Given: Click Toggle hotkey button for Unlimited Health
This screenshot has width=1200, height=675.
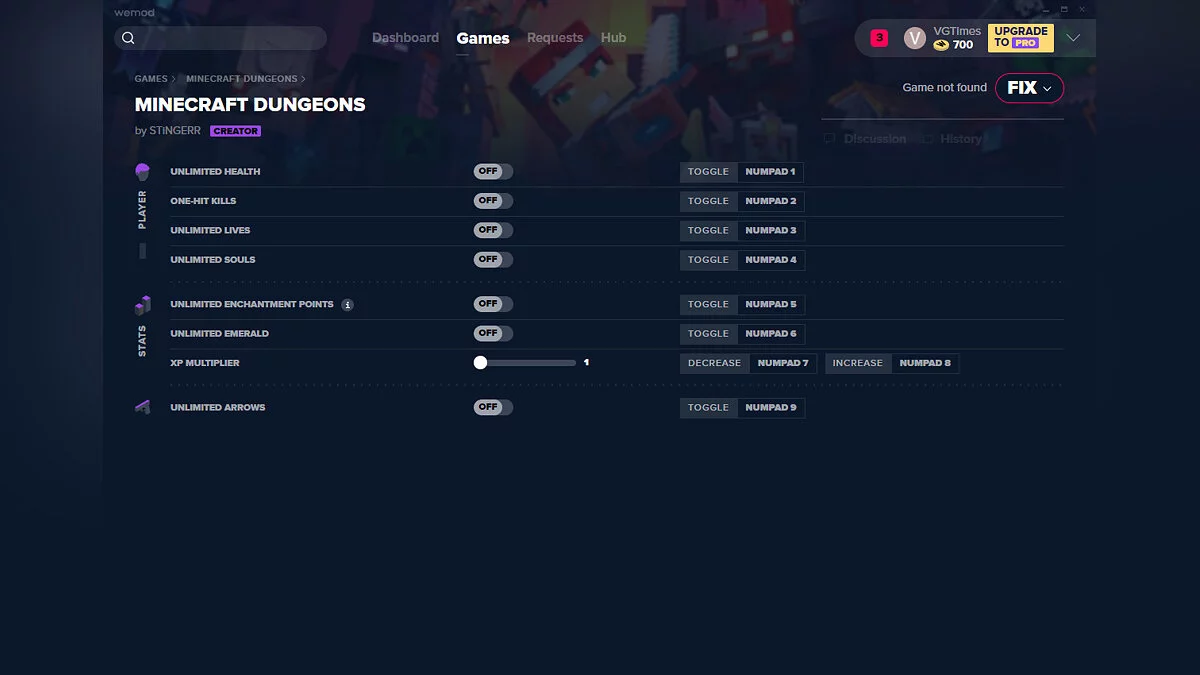Looking at the screenshot, I should tap(708, 172).
